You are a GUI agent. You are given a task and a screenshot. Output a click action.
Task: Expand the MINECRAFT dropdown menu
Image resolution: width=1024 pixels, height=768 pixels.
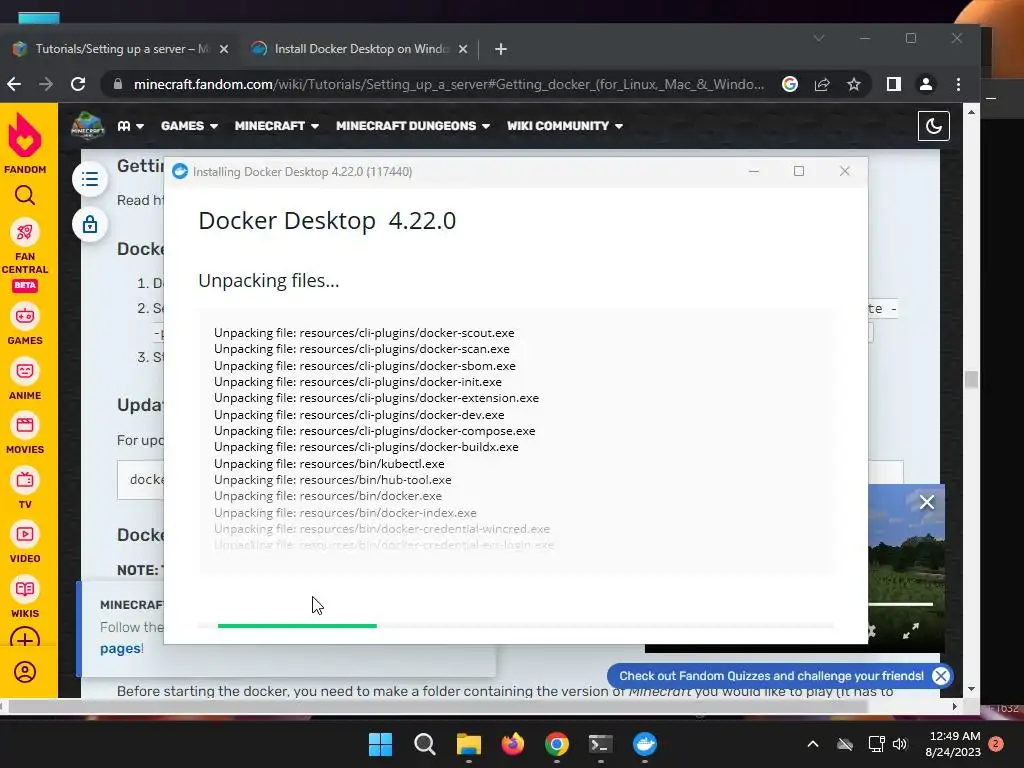point(277,125)
